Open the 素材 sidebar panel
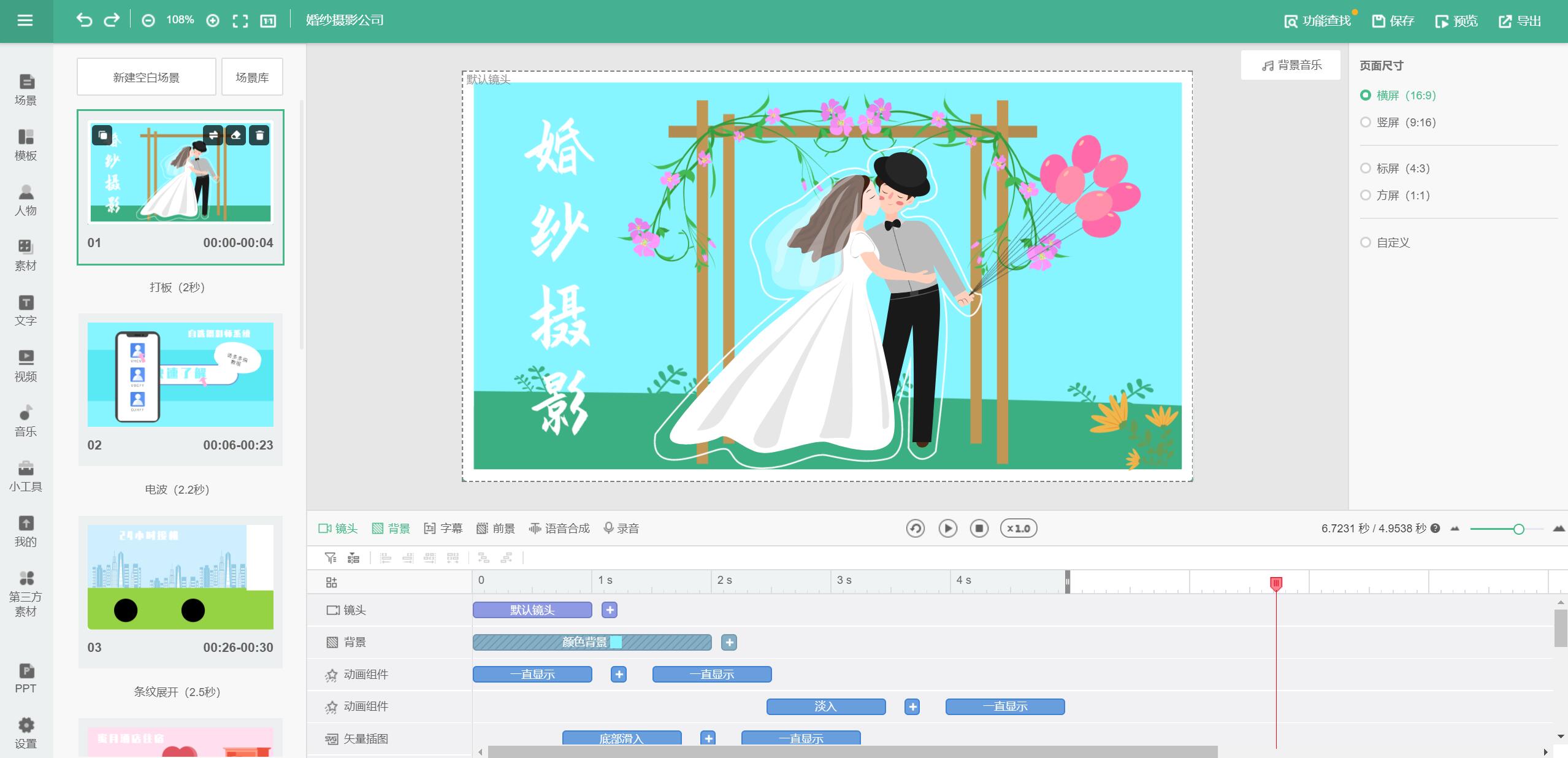 pyautogui.click(x=26, y=256)
